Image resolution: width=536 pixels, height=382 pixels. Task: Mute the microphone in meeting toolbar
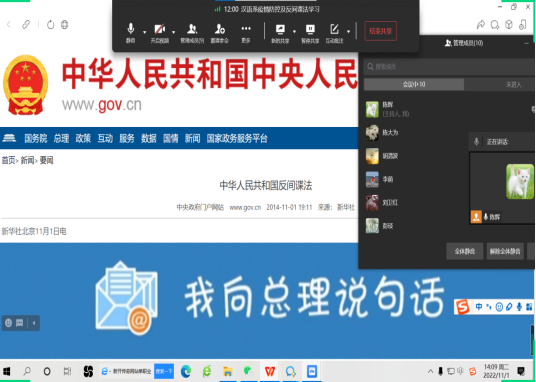pos(130,33)
